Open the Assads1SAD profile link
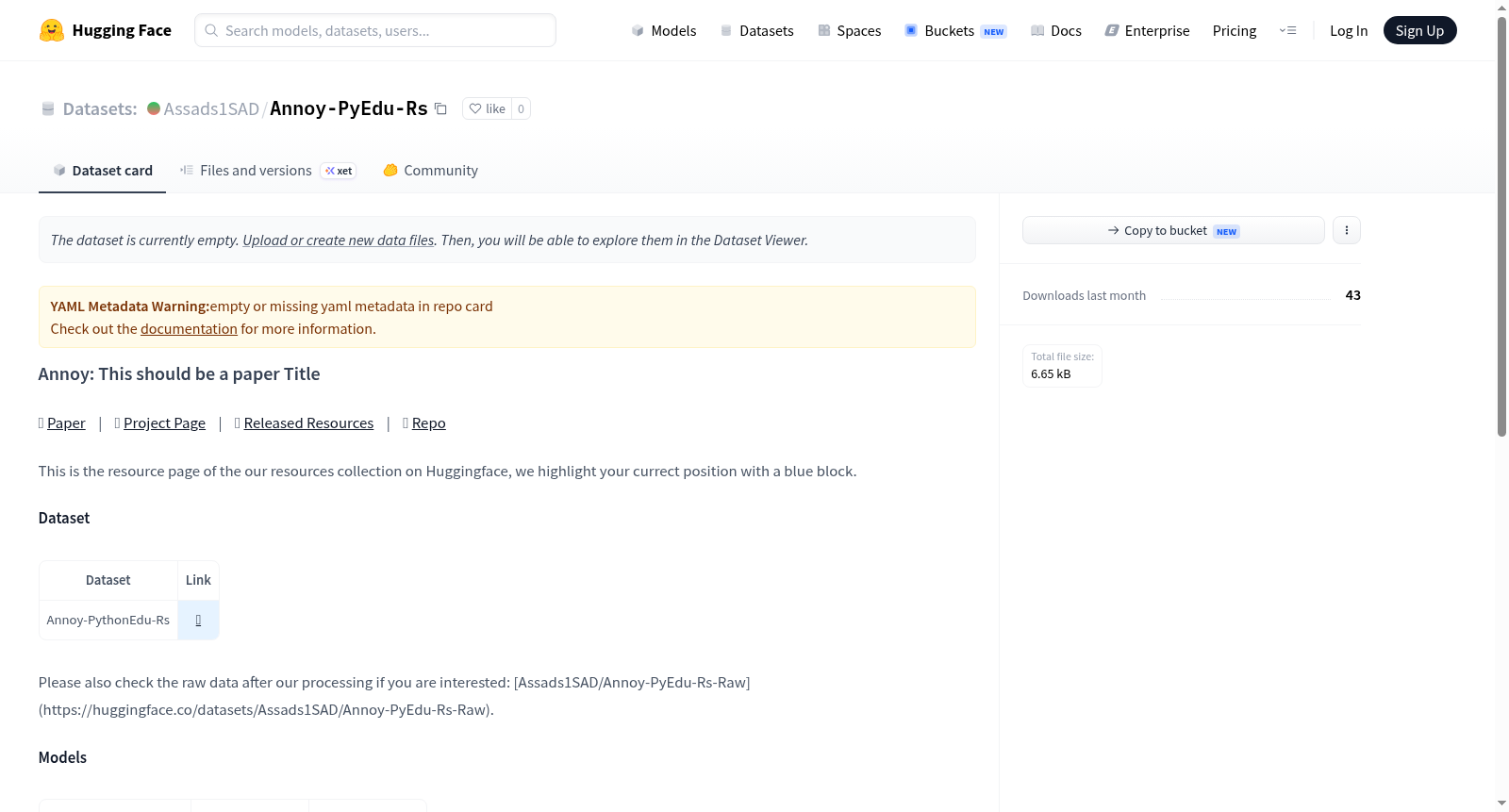The width and height of the screenshot is (1509, 812). [x=211, y=108]
